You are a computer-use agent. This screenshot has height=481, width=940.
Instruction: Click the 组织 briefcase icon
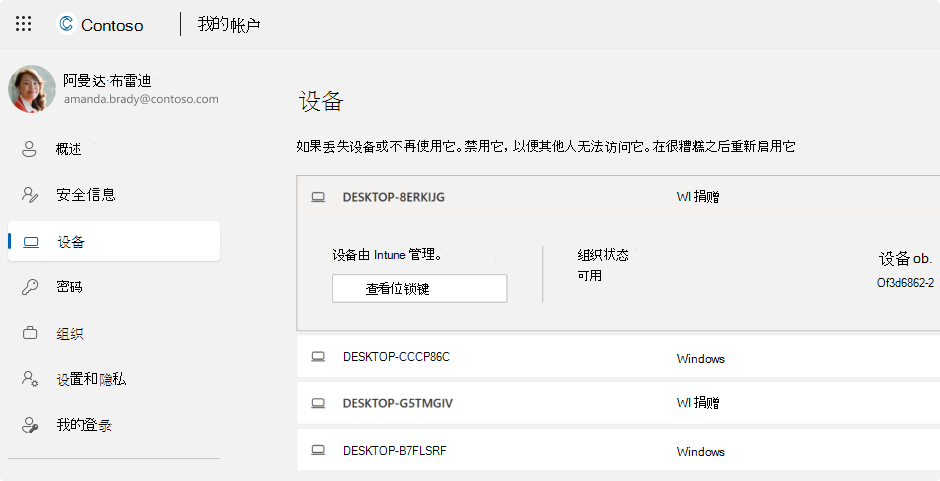point(30,333)
